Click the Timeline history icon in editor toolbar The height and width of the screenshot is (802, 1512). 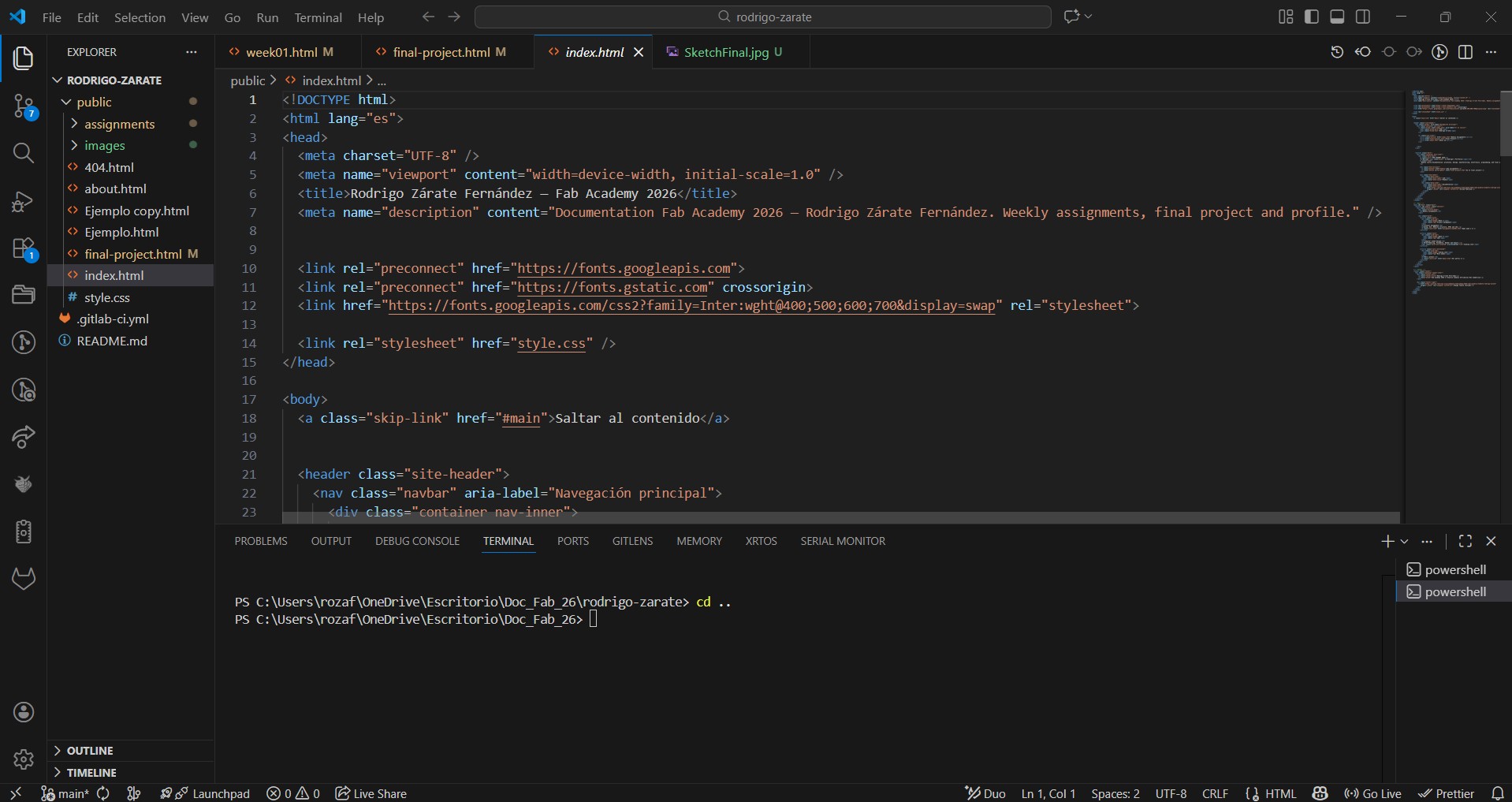1338,52
